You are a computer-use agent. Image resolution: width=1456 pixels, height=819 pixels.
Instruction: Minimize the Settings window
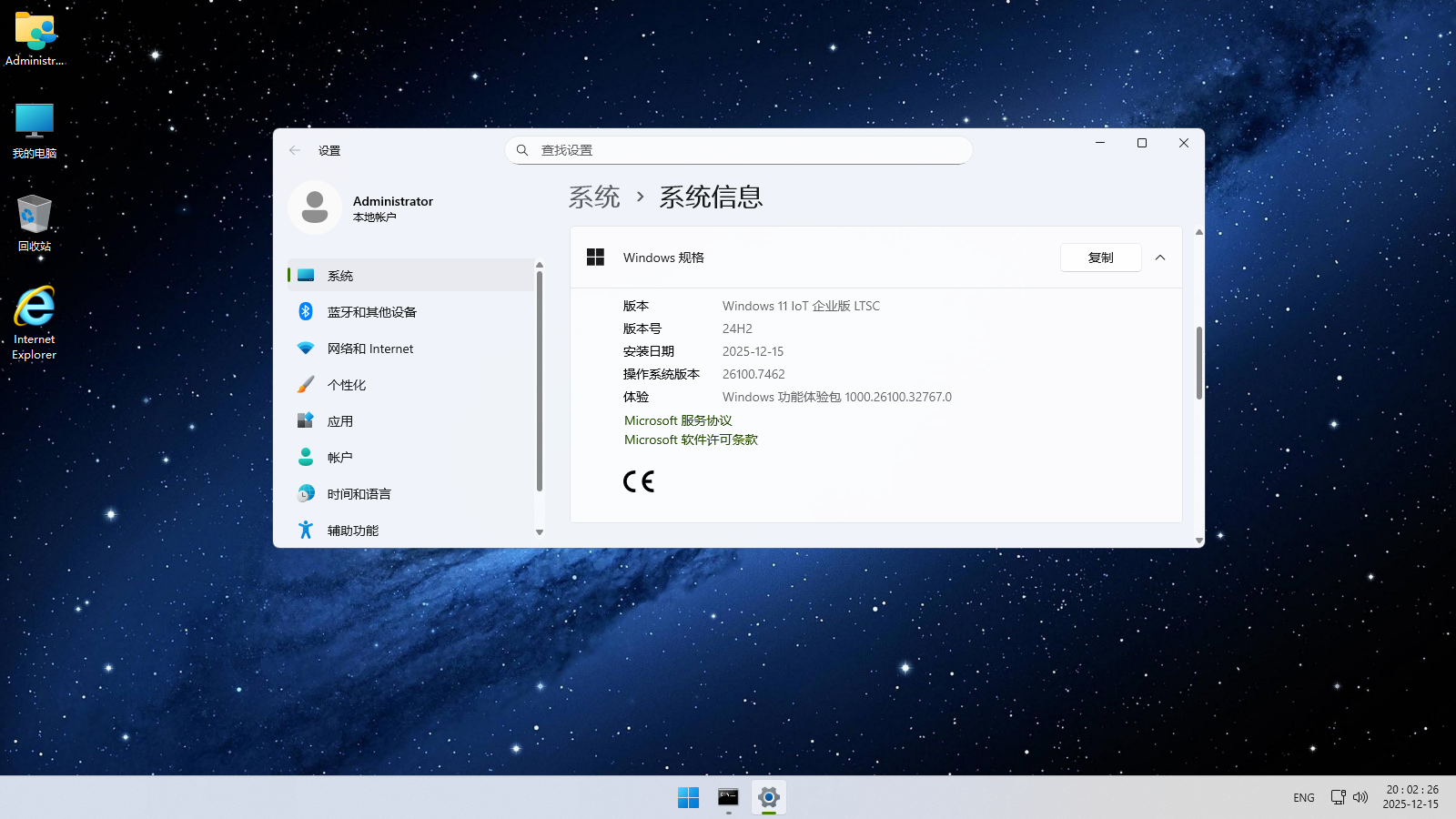[x=1100, y=143]
